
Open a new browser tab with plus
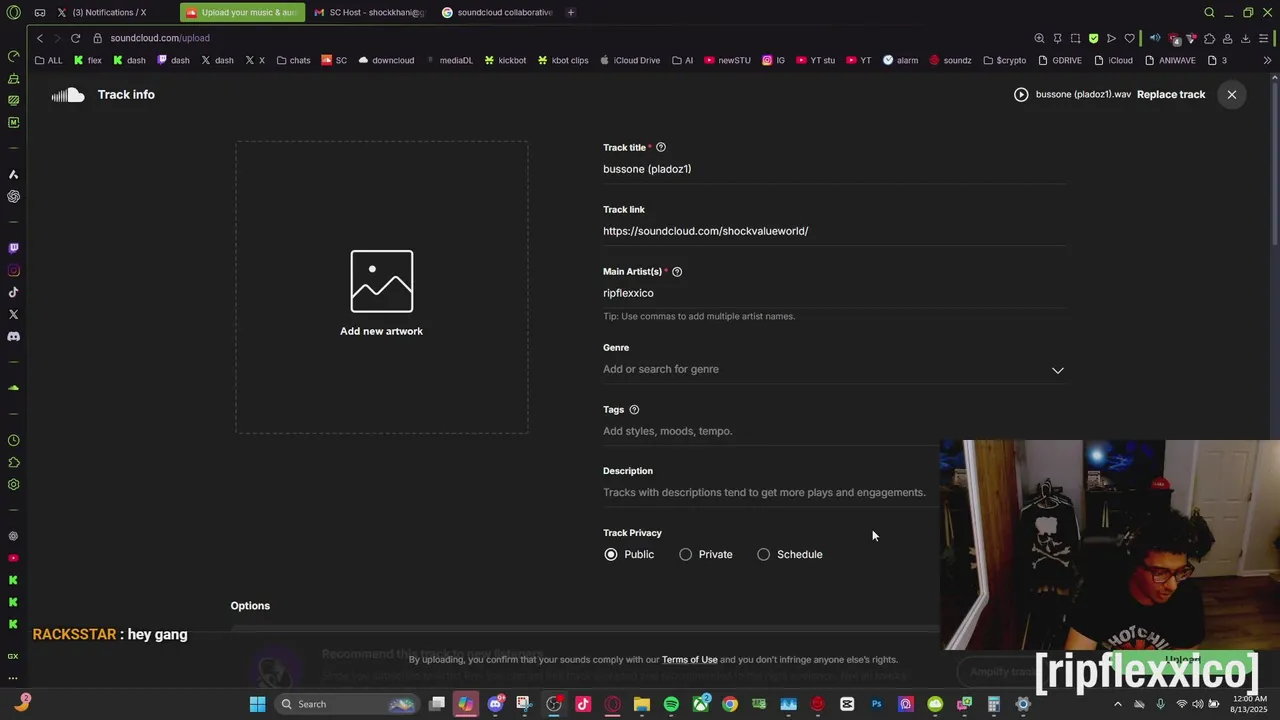[x=571, y=12]
